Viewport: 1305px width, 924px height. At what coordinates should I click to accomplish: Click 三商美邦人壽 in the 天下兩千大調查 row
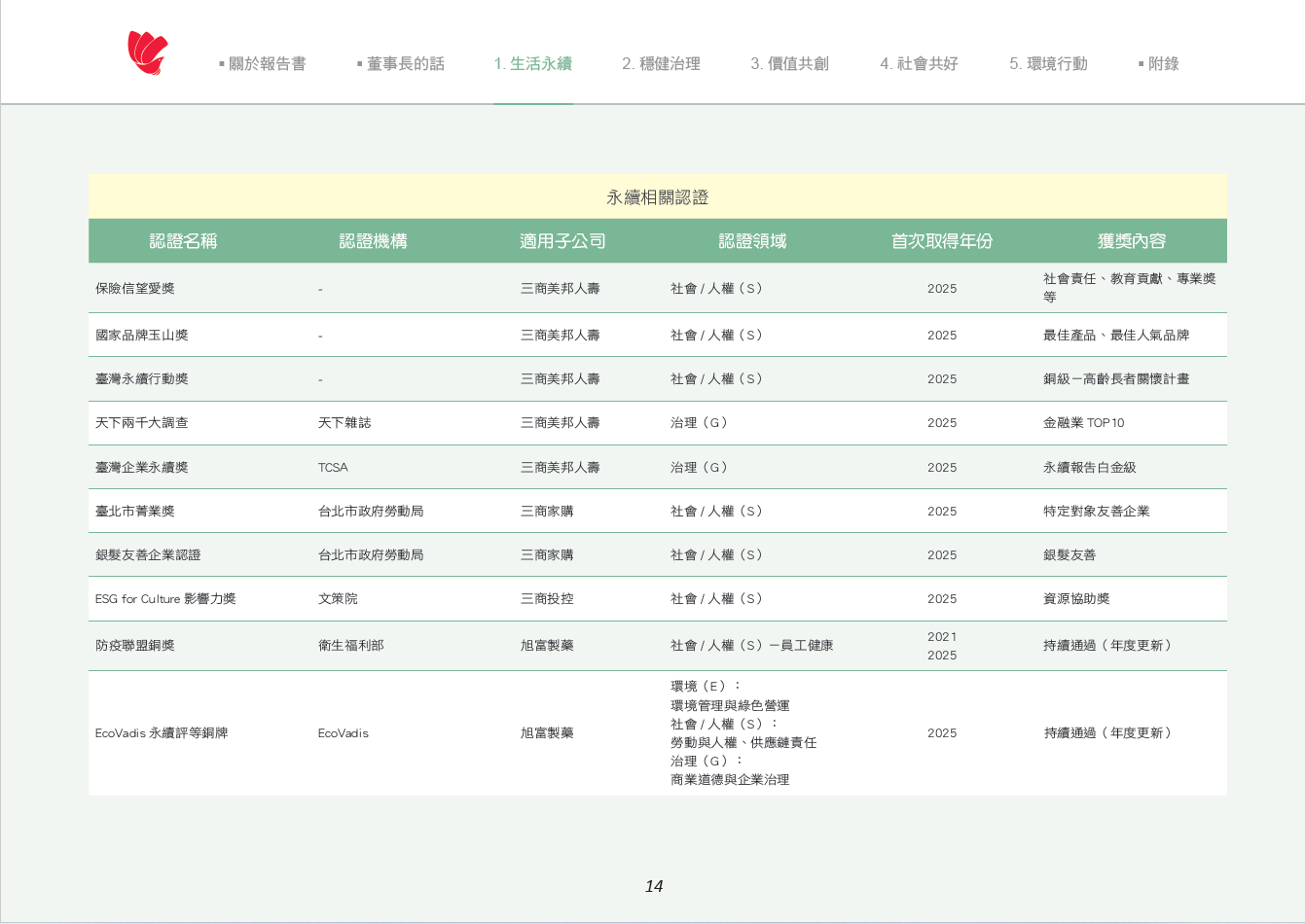[561, 423]
